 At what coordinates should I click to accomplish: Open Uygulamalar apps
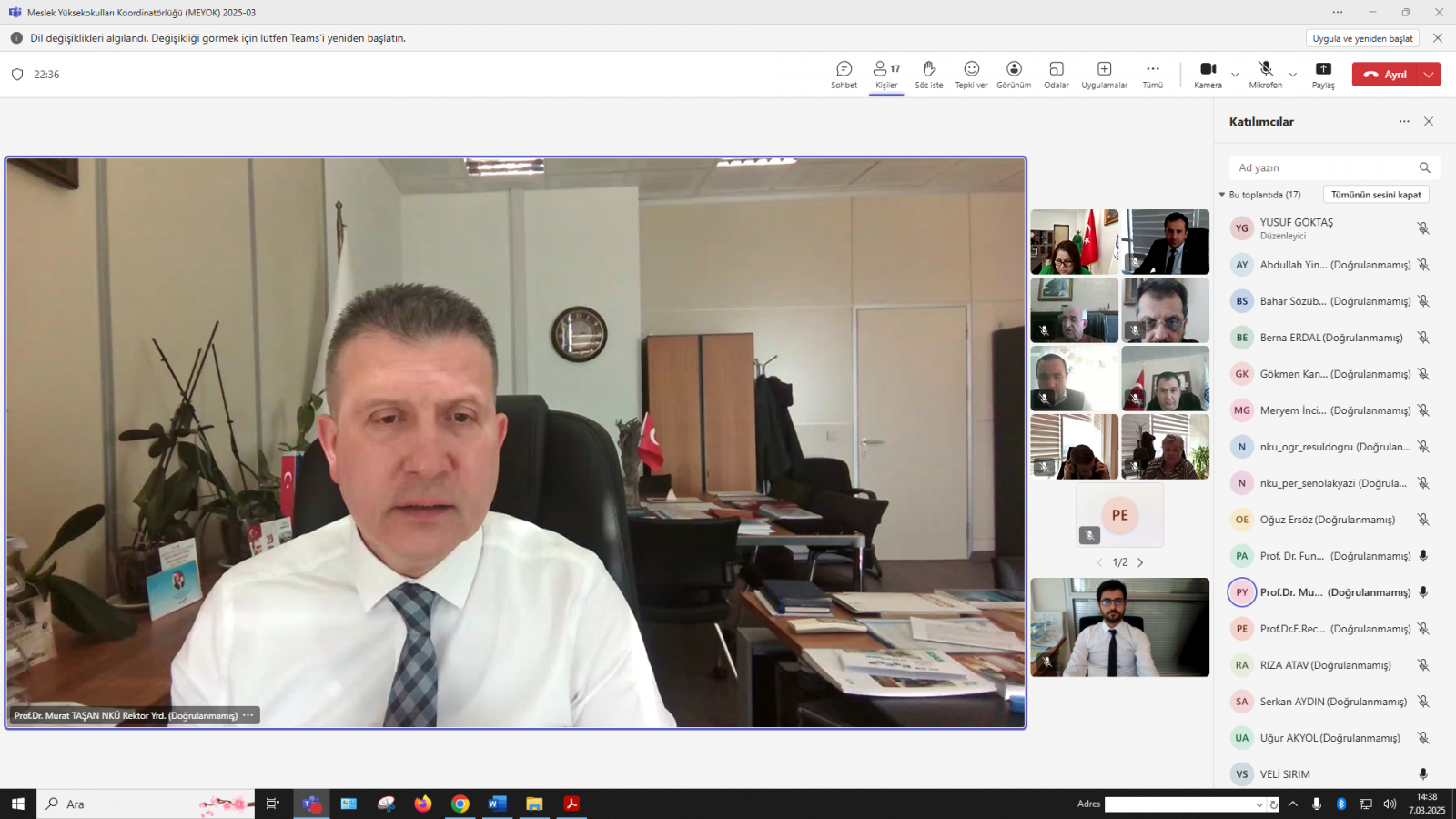tap(1104, 75)
